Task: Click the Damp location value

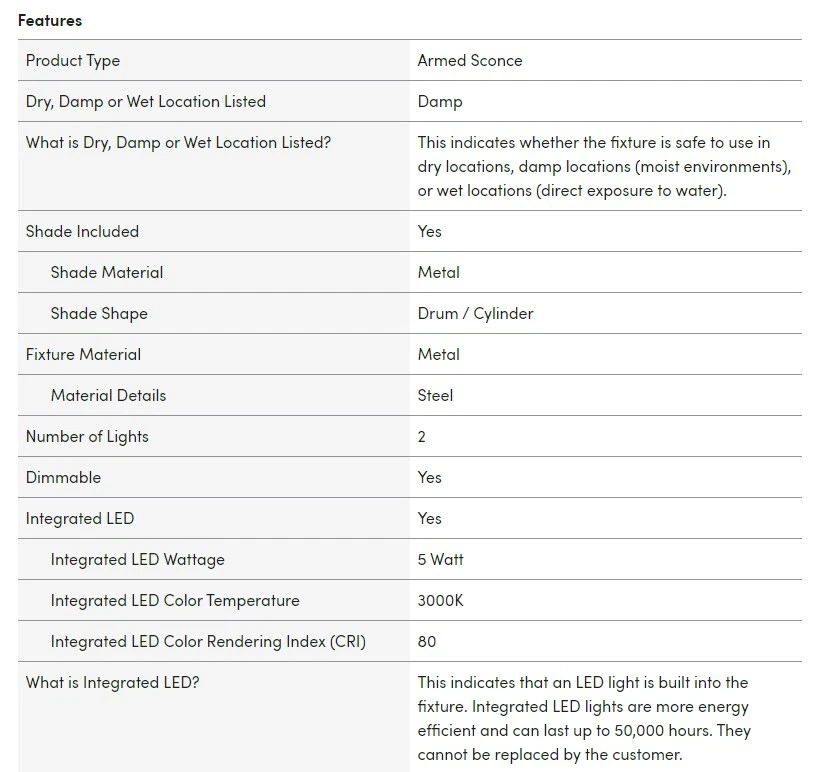Action: pyautogui.click(x=440, y=101)
